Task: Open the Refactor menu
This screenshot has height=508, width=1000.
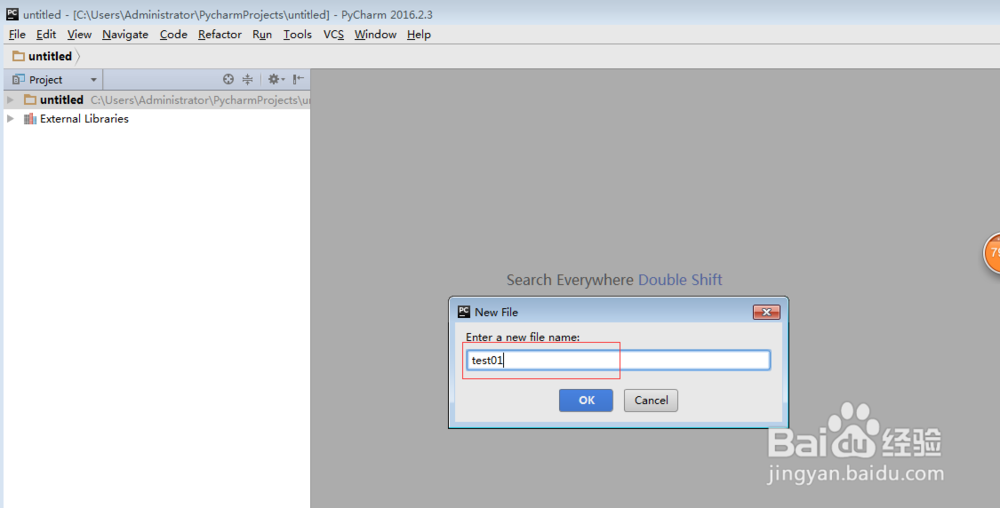Action: pyautogui.click(x=219, y=34)
